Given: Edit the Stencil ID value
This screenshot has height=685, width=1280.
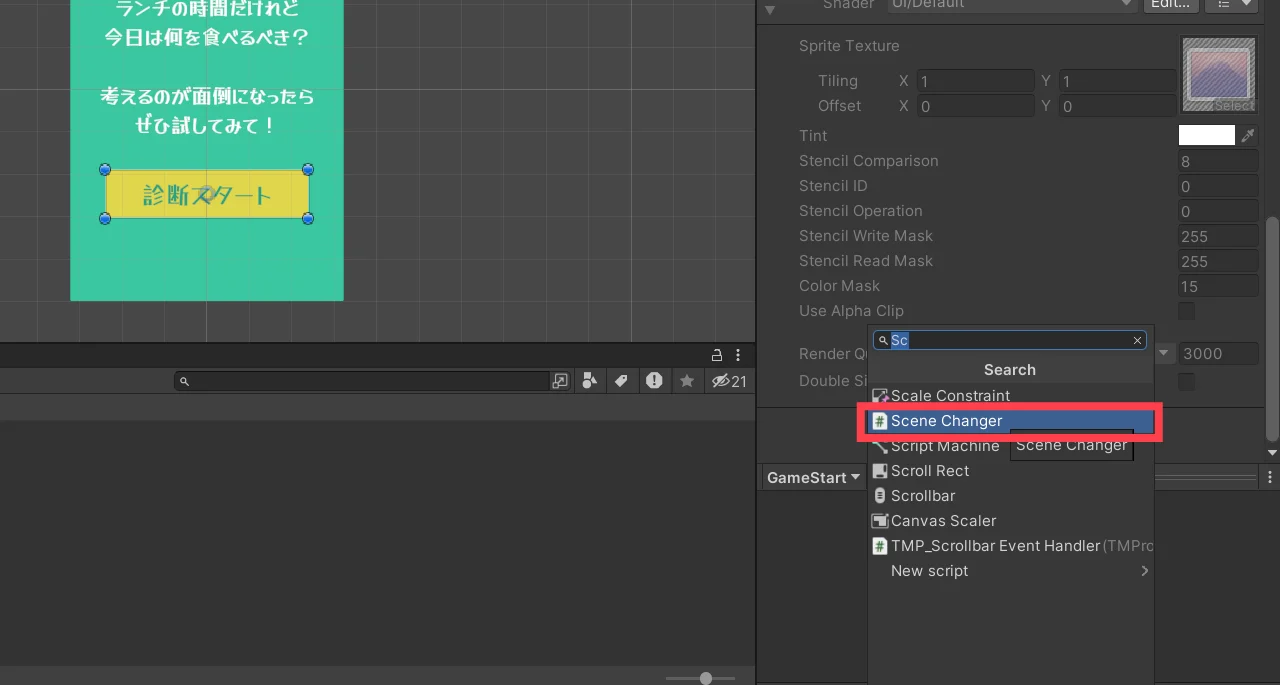Looking at the screenshot, I should point(1218,186).
